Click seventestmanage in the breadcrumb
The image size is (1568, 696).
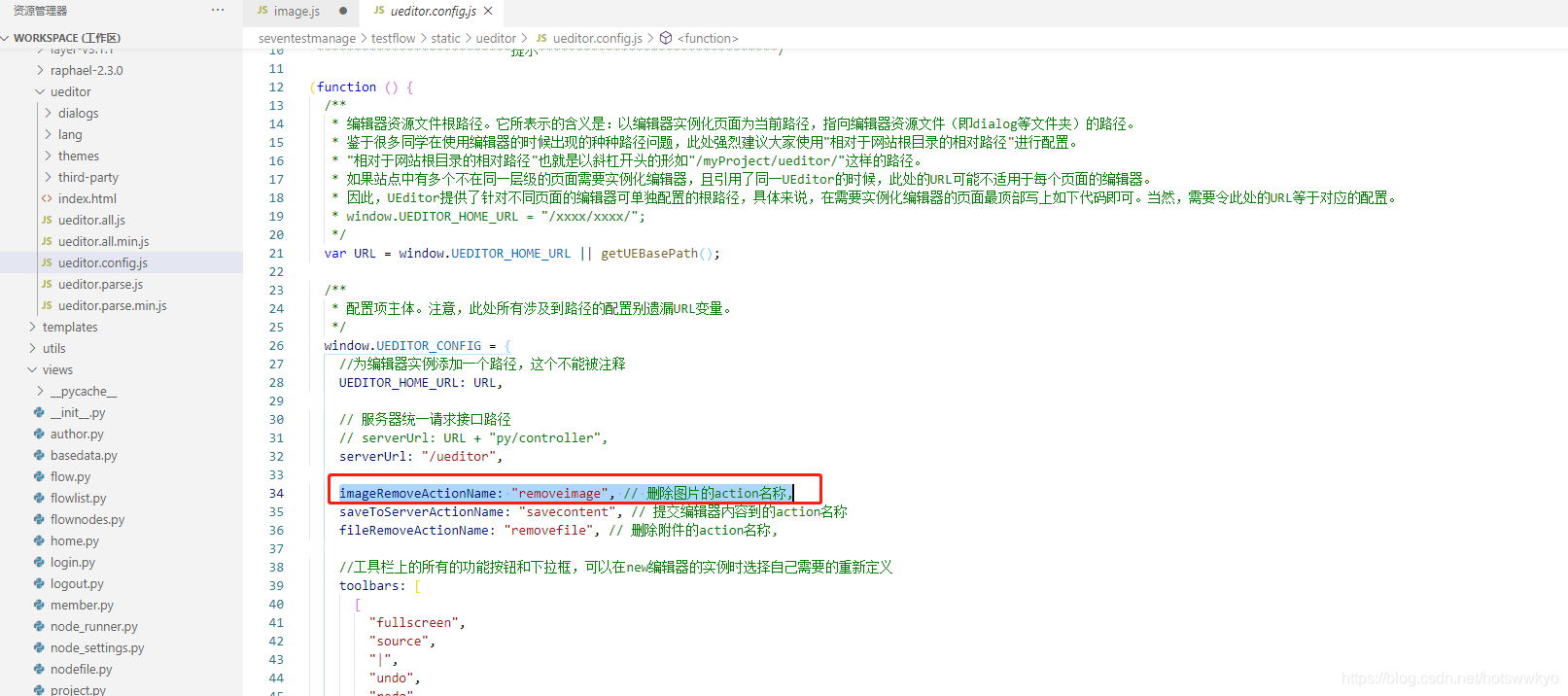coord(307,38)
